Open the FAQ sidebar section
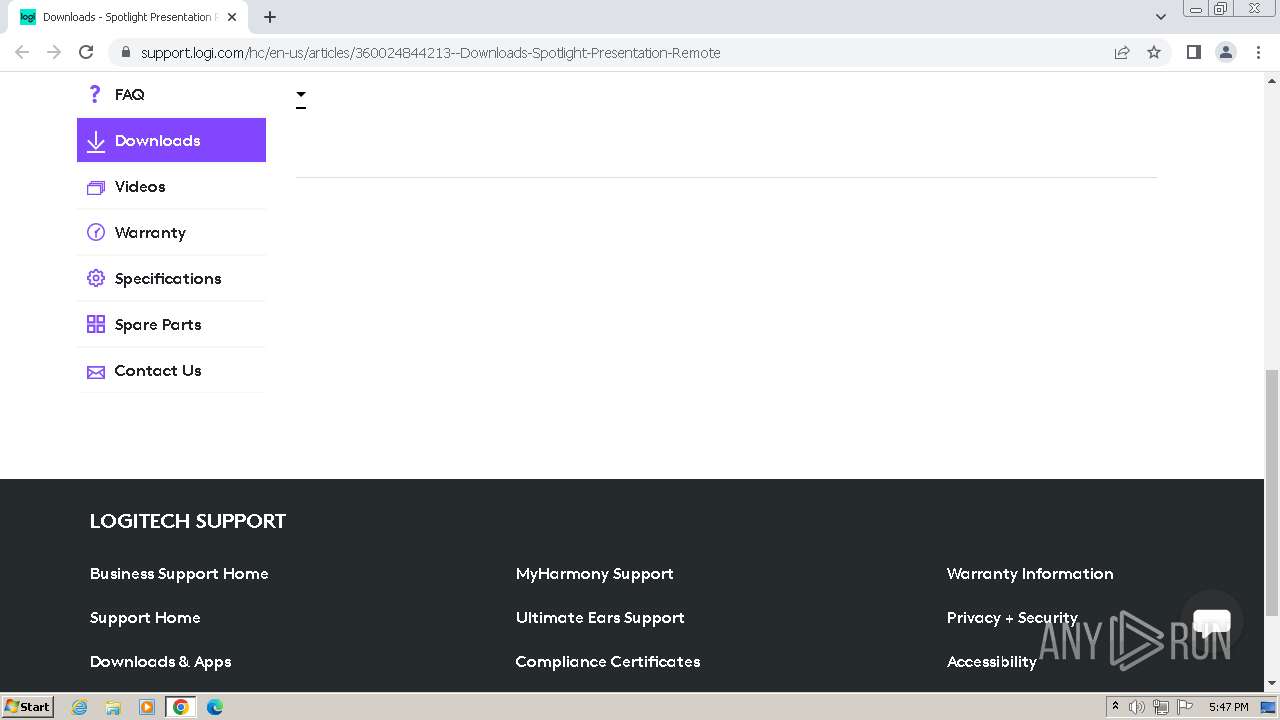1280x720 pixels. tap(171, 95)
